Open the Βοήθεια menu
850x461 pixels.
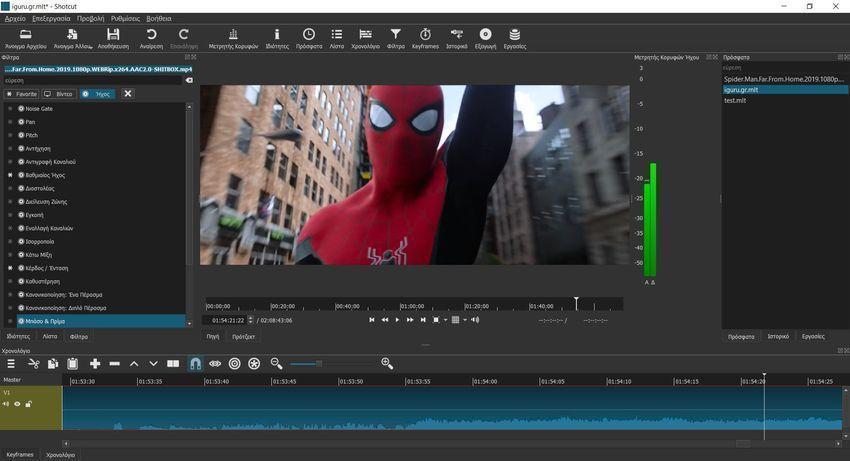coord(158,18)
